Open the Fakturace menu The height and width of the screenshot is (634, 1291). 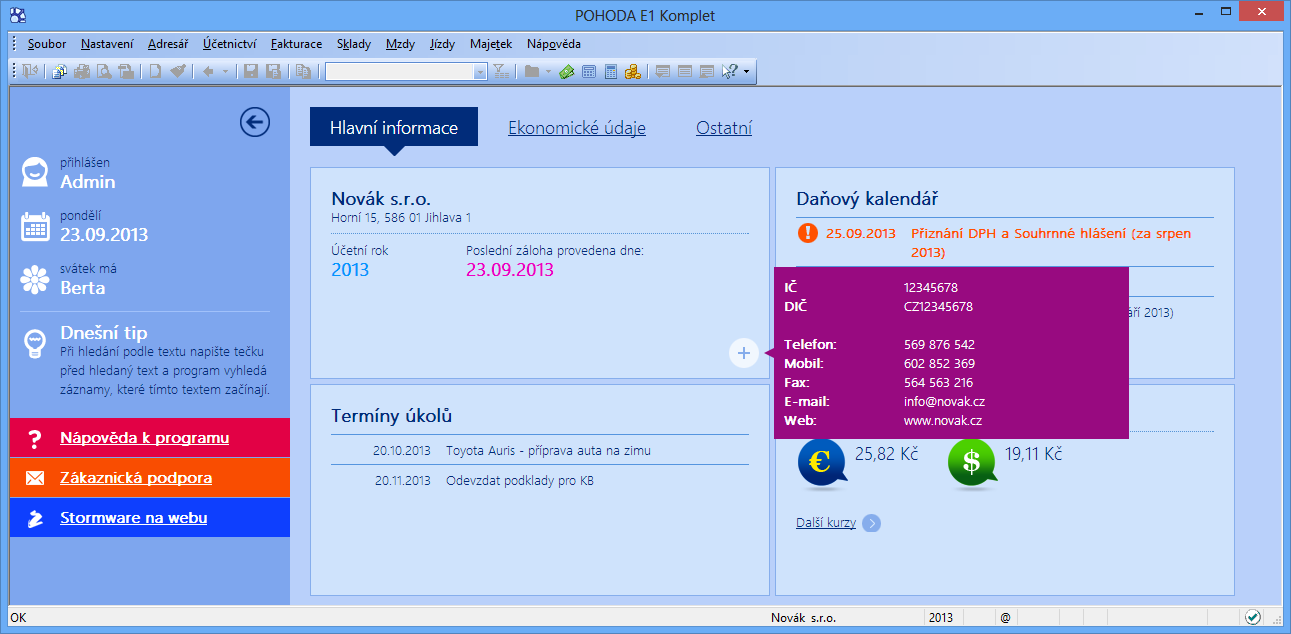296,44
